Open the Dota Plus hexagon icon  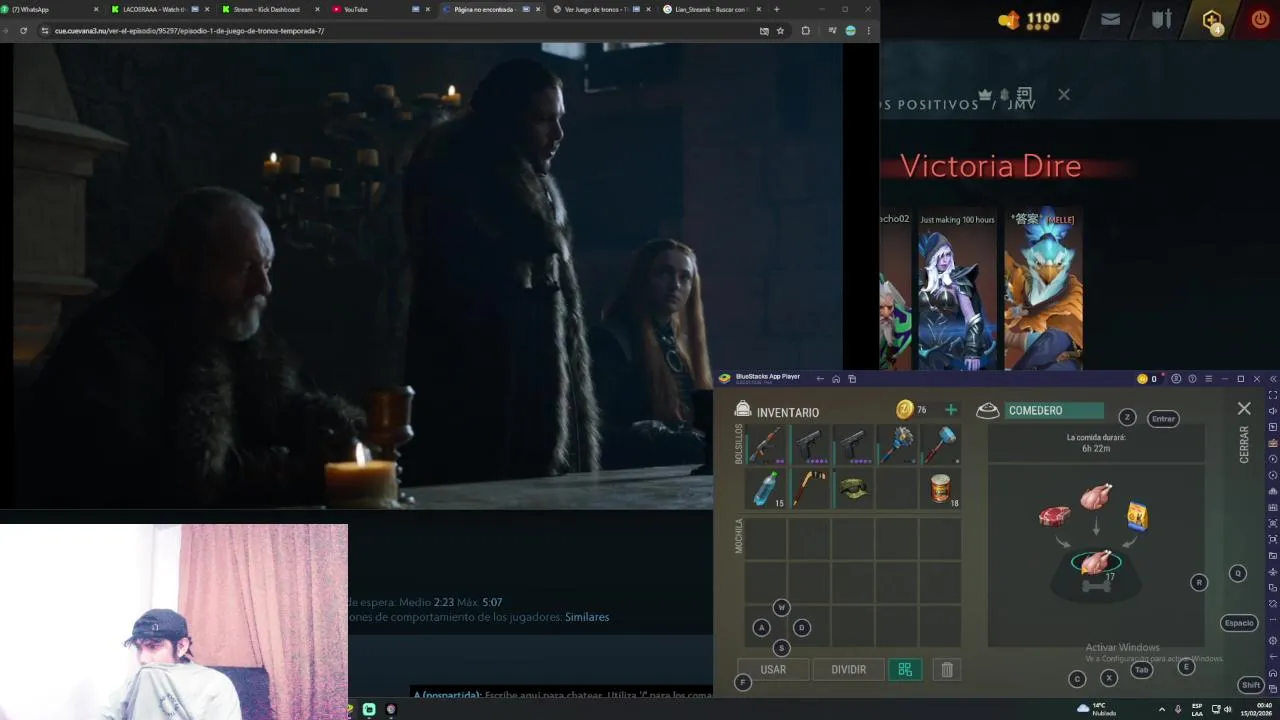[x=1212, y=20]
